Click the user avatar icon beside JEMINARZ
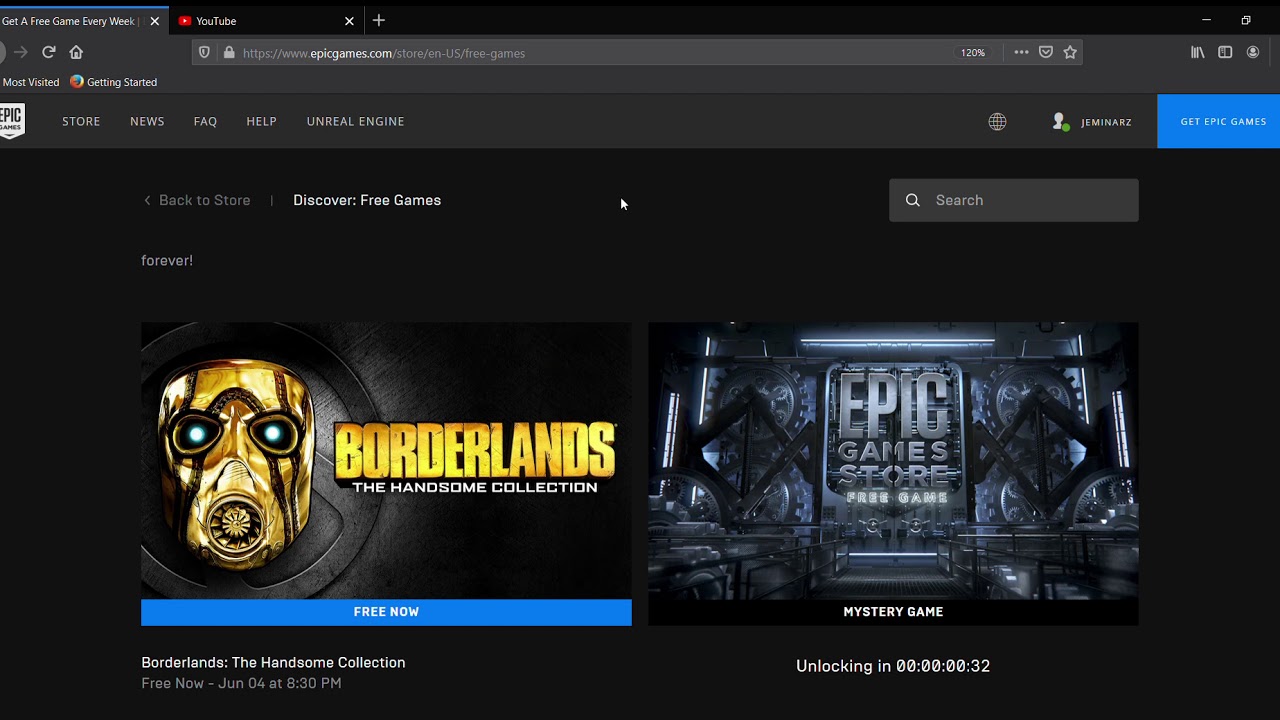 coord(1061,122)
